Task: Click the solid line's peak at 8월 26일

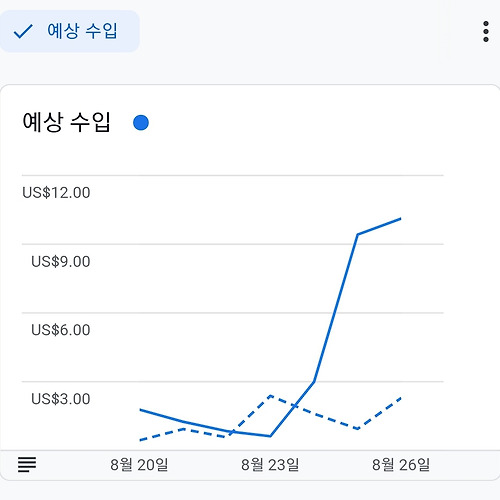Action: [x=401, y=219]
